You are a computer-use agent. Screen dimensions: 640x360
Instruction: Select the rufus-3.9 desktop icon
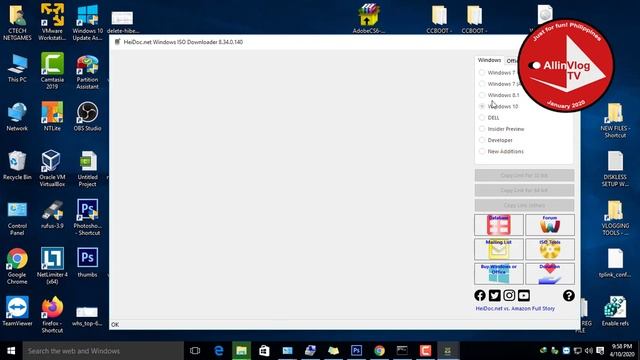pyautogui.click(x=52, y=214)
